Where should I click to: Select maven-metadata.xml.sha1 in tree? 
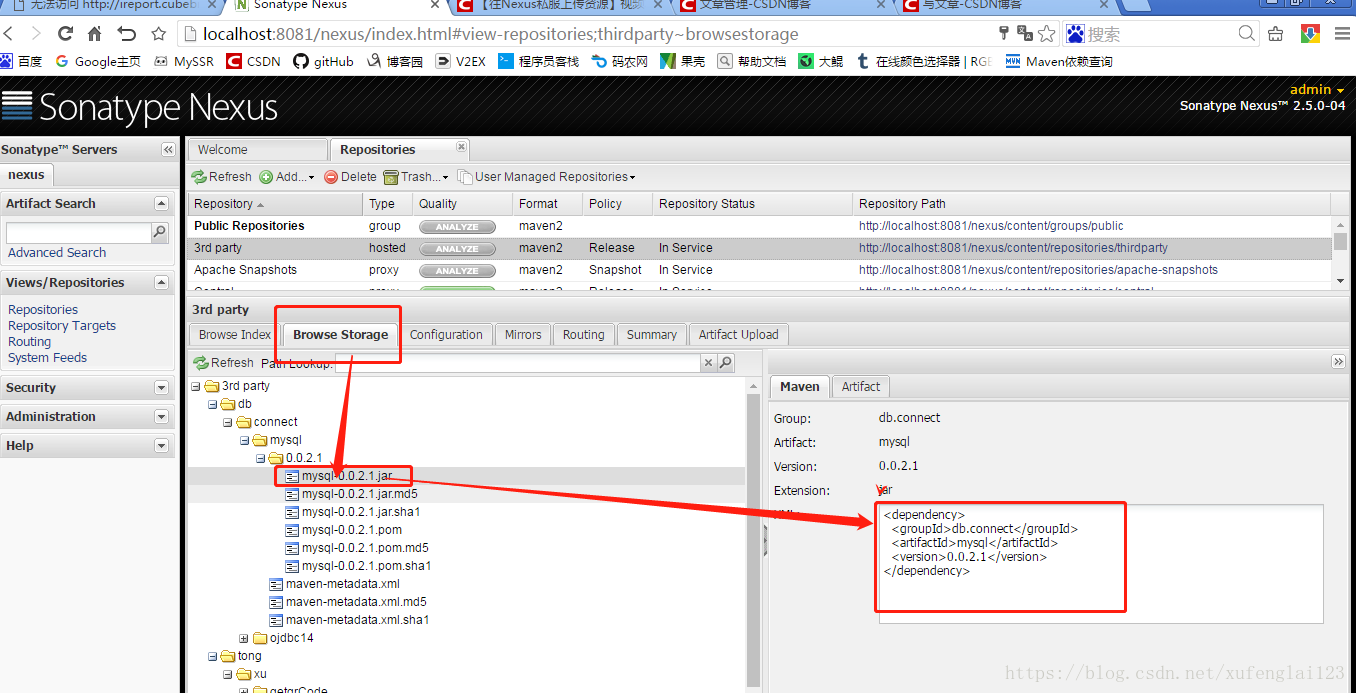point(358,620)
